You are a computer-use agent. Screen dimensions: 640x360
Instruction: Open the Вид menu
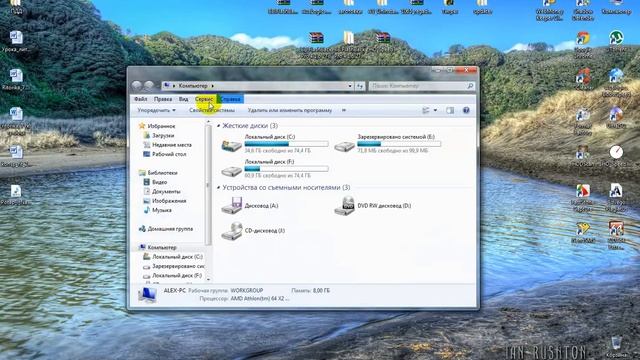(x=184, y=99)
